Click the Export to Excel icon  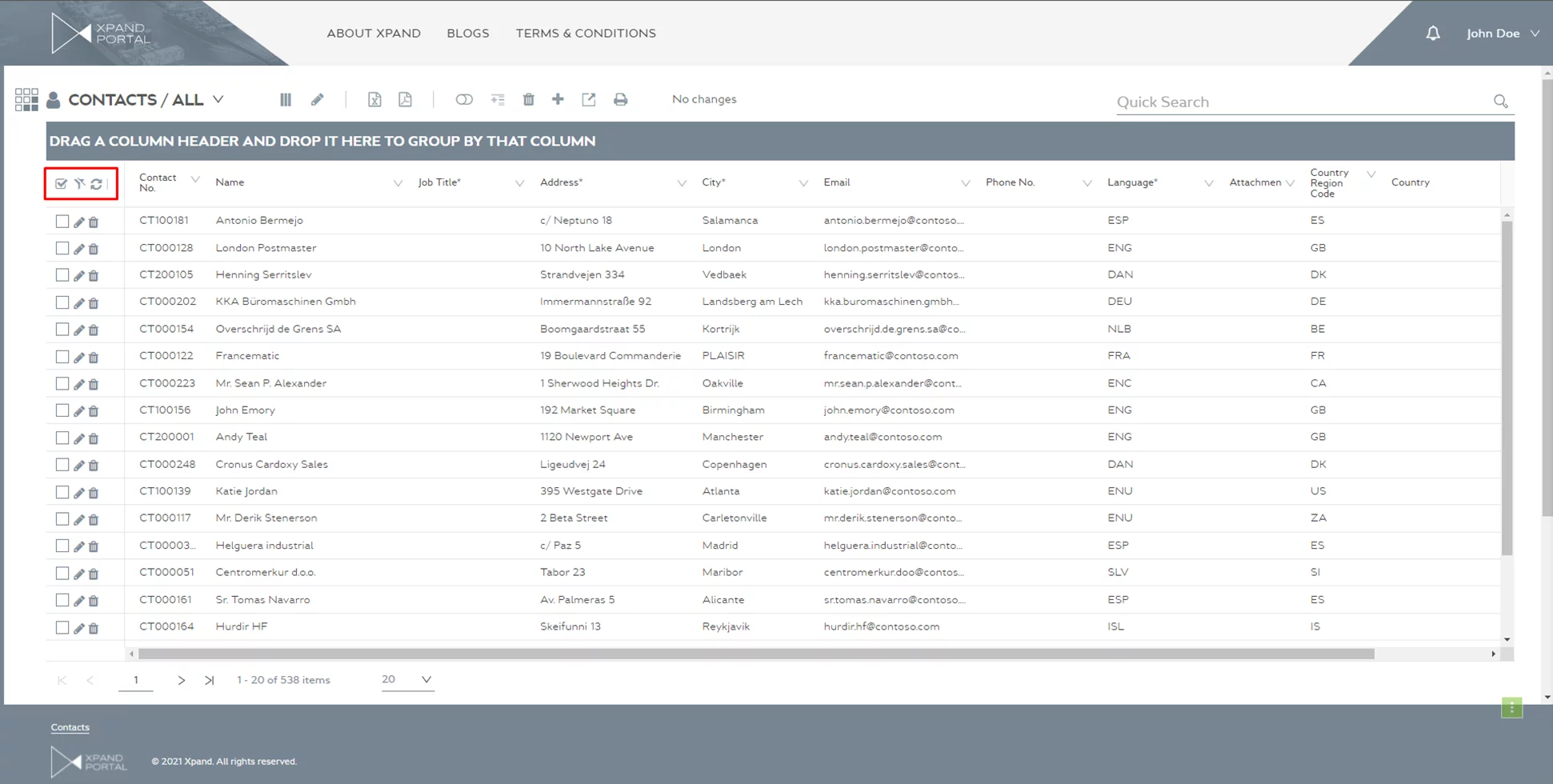(x=374, y=100)
